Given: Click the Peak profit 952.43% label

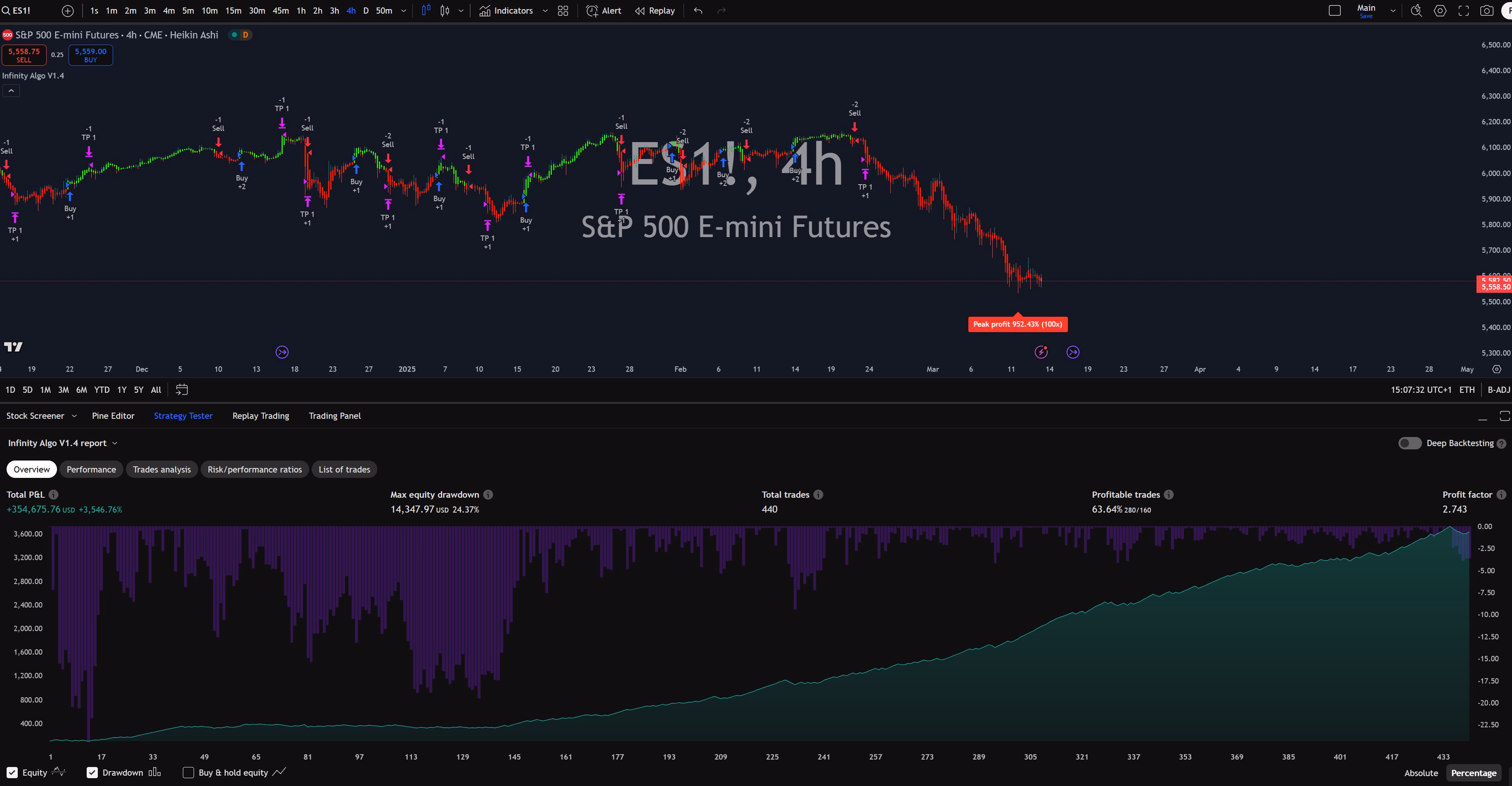Looking at the screenshot, I should tap(1017, 324).
